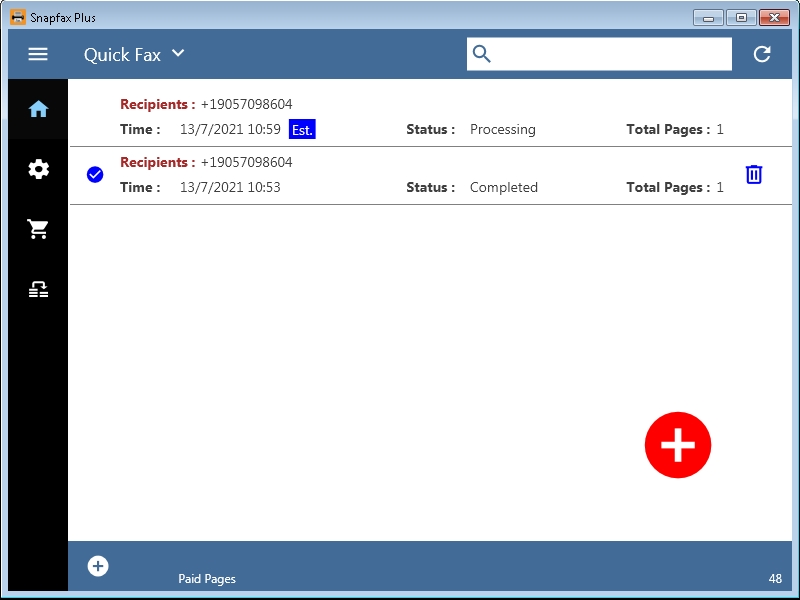
Task: Expand the Quick Fax dropdown arrow
Action: click(x=178, y=53)
